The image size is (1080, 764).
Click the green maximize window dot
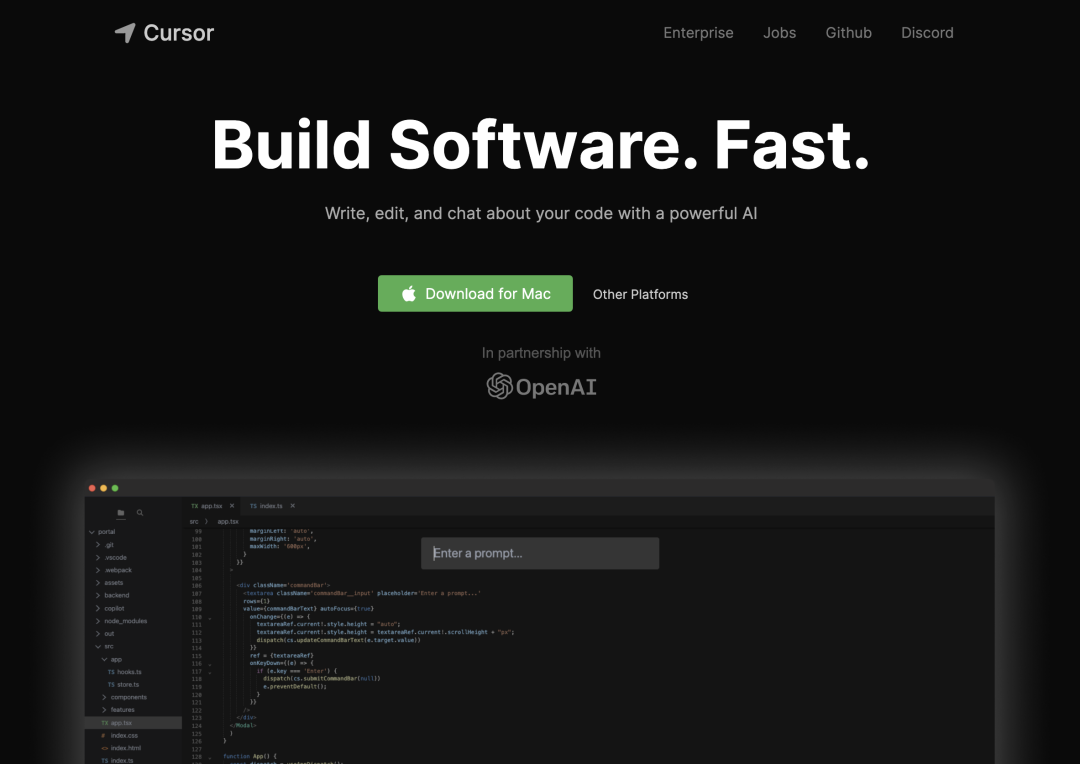[115, 488]
